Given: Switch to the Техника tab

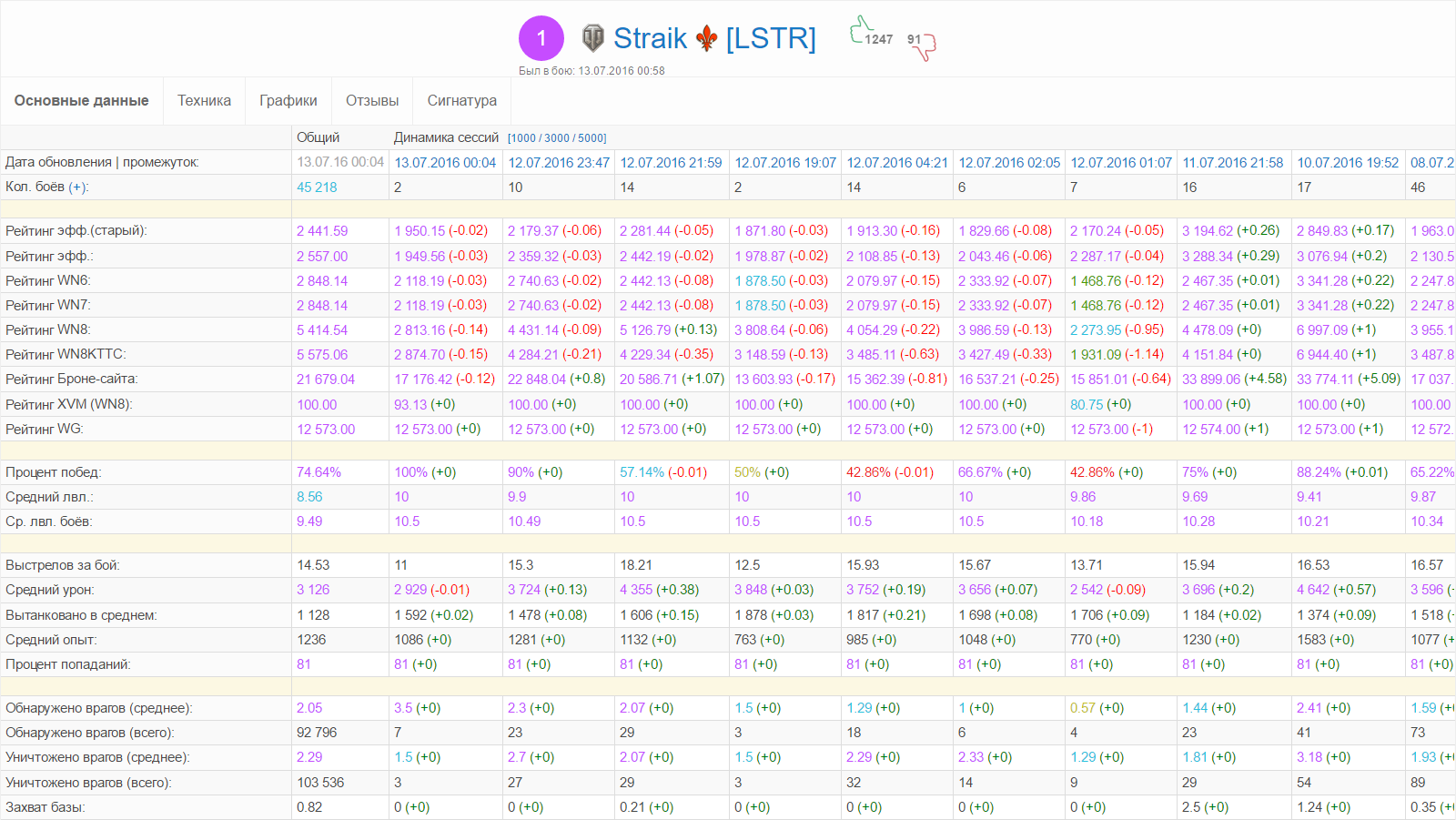Looking at the screenshot, I should 204,101.
